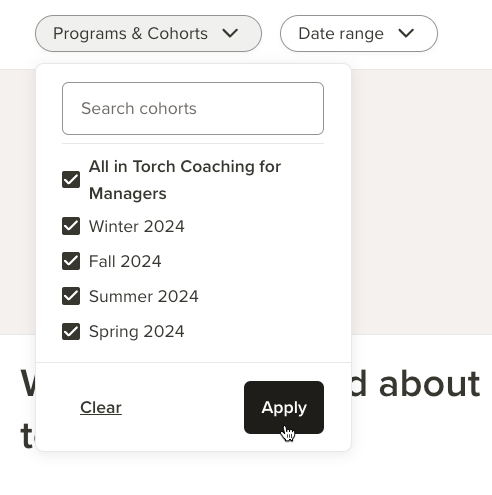Focus the Search cohorts text field
Screen dimensions: 492x495
(x=193, y=109)
